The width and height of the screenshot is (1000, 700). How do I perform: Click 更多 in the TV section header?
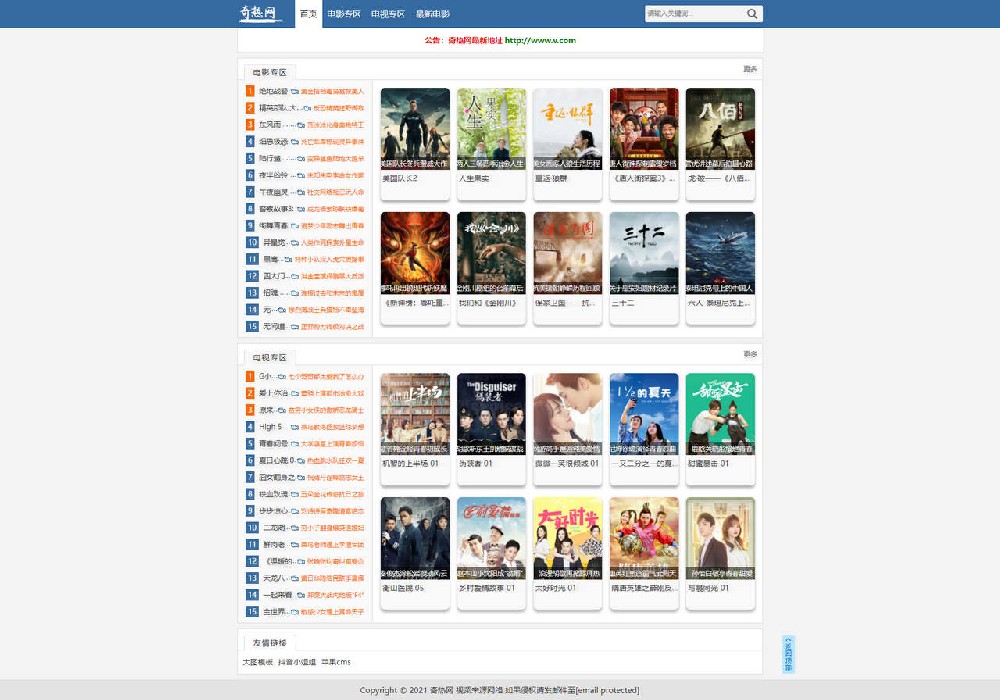click(x=750, y=354)
